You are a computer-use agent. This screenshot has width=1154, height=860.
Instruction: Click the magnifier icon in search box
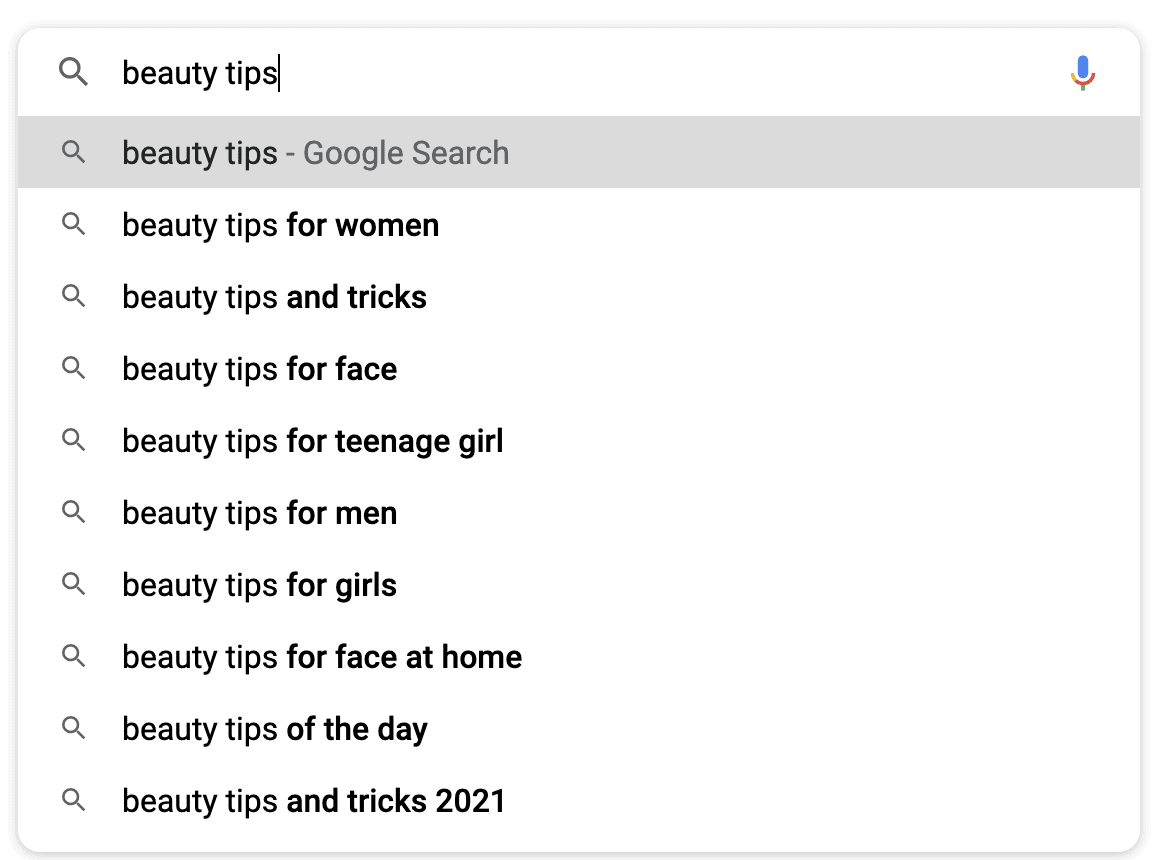click(74, 72)
